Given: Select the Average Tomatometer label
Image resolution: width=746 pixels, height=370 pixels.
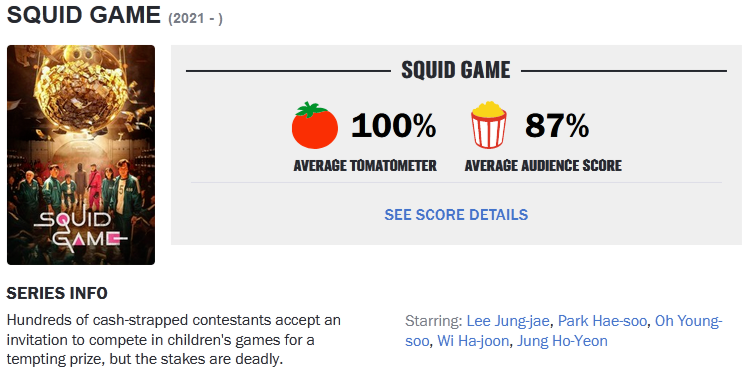Looking at the screenshot, I should coord(365,166).
